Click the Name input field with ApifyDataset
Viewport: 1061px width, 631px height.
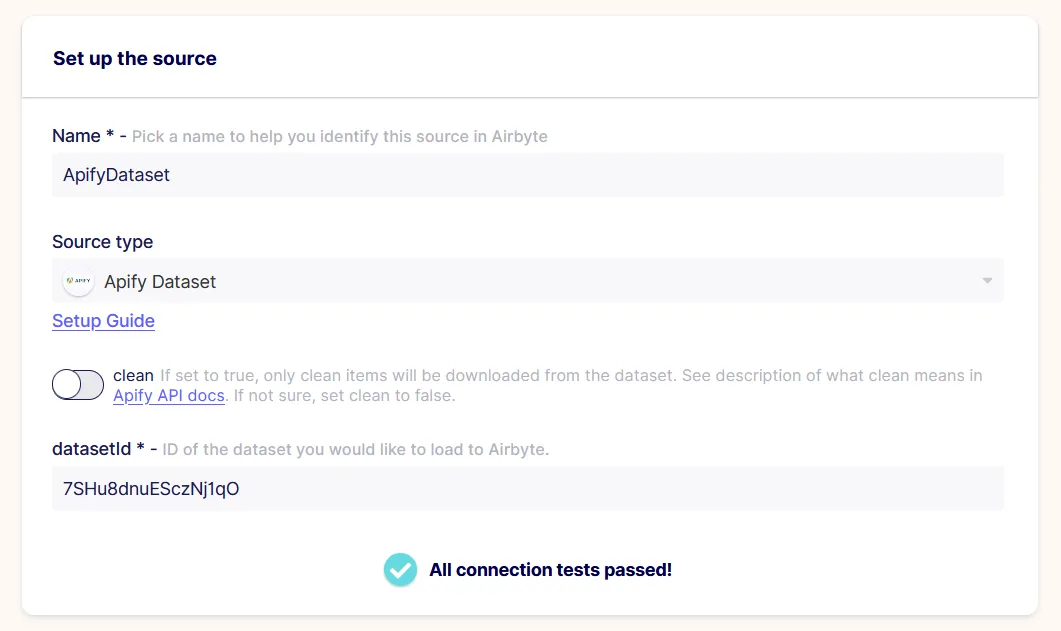pos(528,174)
